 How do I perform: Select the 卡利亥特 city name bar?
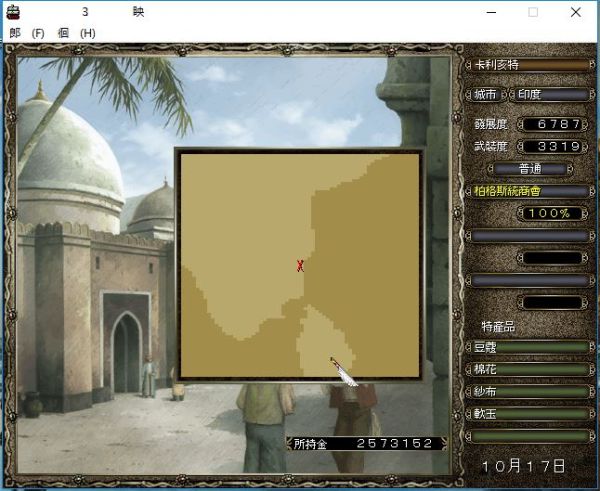coord(528,65)
